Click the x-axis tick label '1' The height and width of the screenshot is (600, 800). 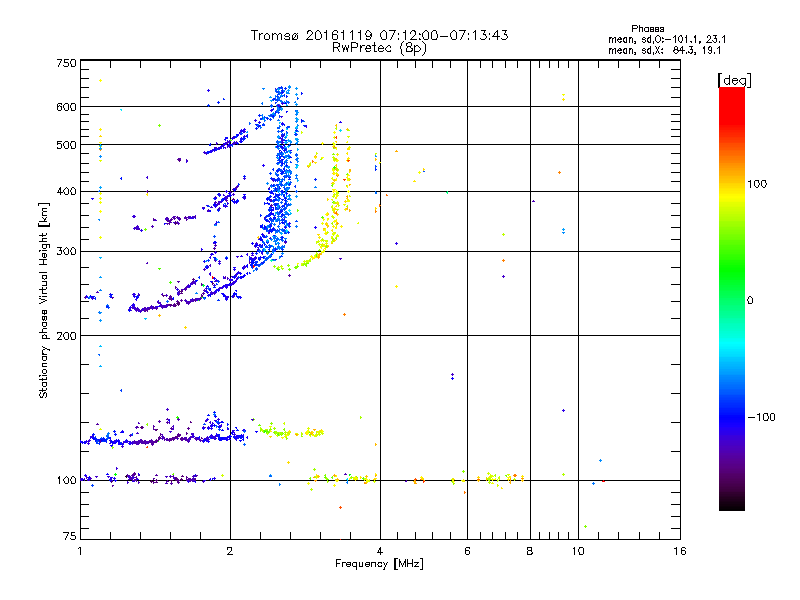[x=80, y=551]
